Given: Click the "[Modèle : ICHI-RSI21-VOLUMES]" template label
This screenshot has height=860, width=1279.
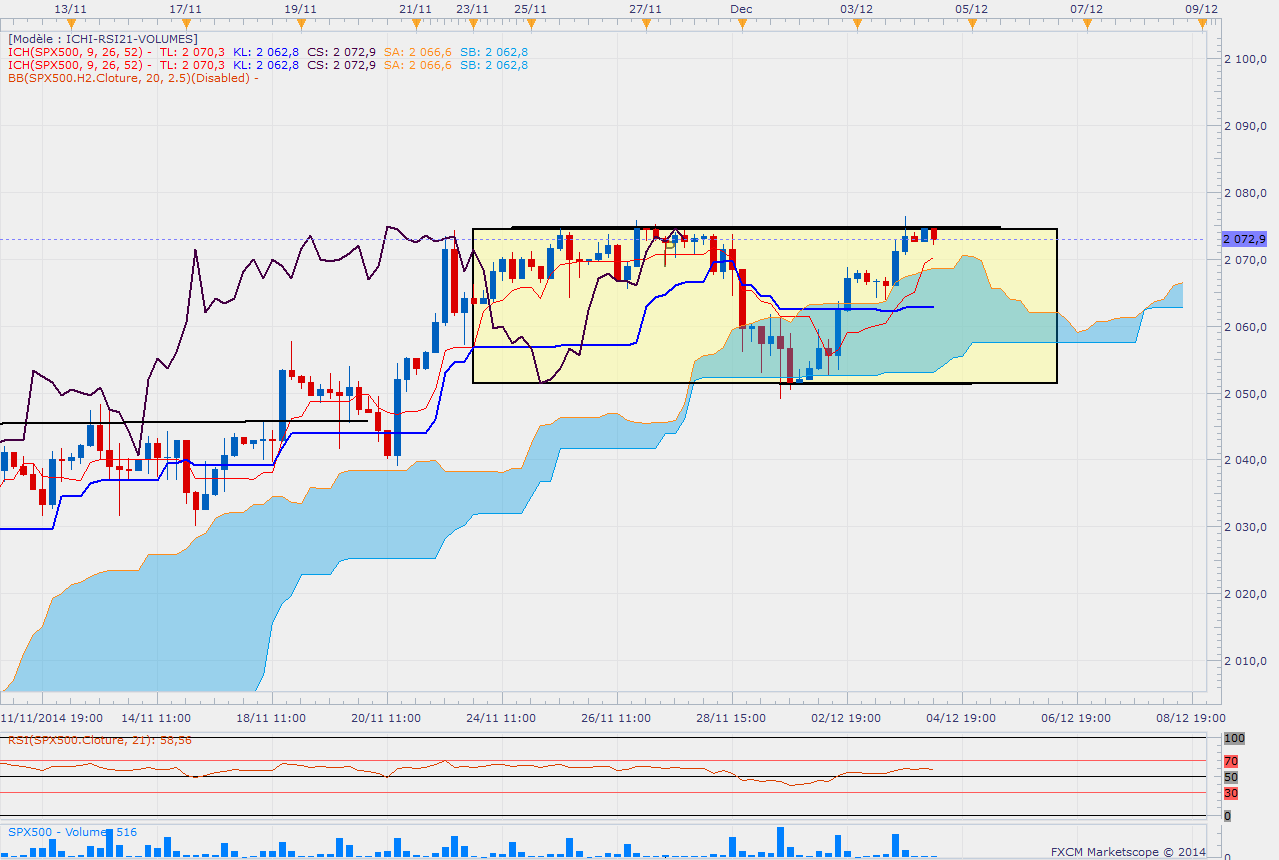Looking at the screenshot, I should point(103,39).
